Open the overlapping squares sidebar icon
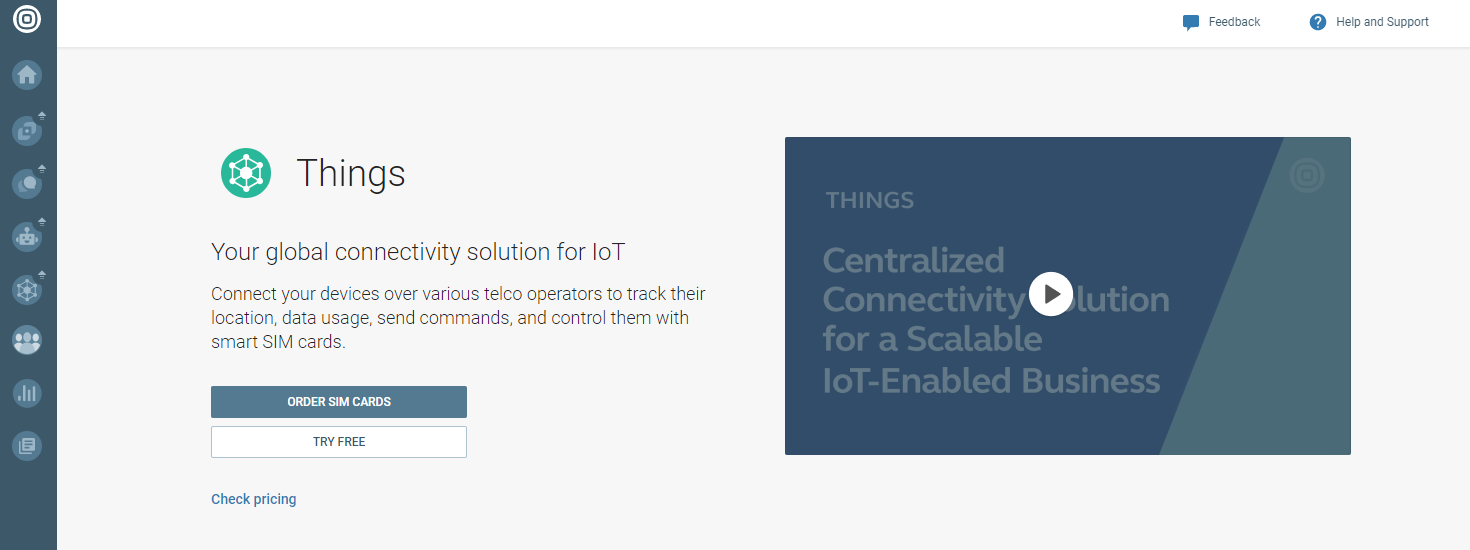This screenshot has width=1470, height=550. (x=27, y=129)
